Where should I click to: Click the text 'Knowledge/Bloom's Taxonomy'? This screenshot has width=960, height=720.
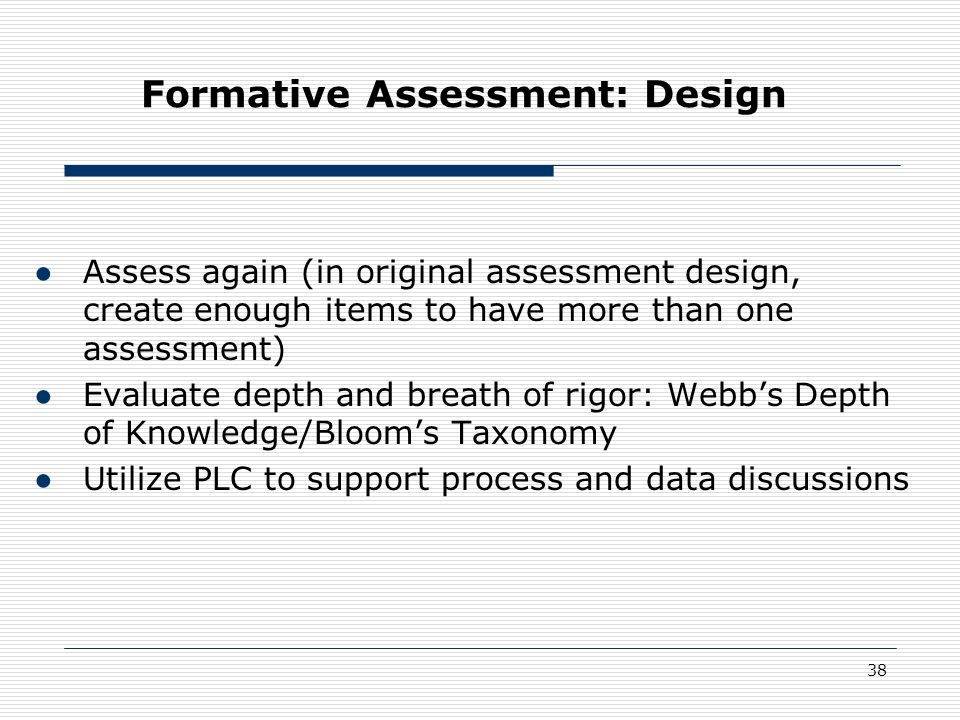[371, 433]
